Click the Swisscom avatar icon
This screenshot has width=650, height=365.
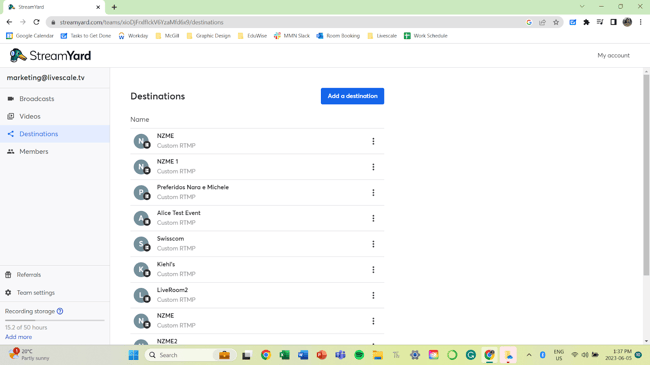[x=141, y=244]
